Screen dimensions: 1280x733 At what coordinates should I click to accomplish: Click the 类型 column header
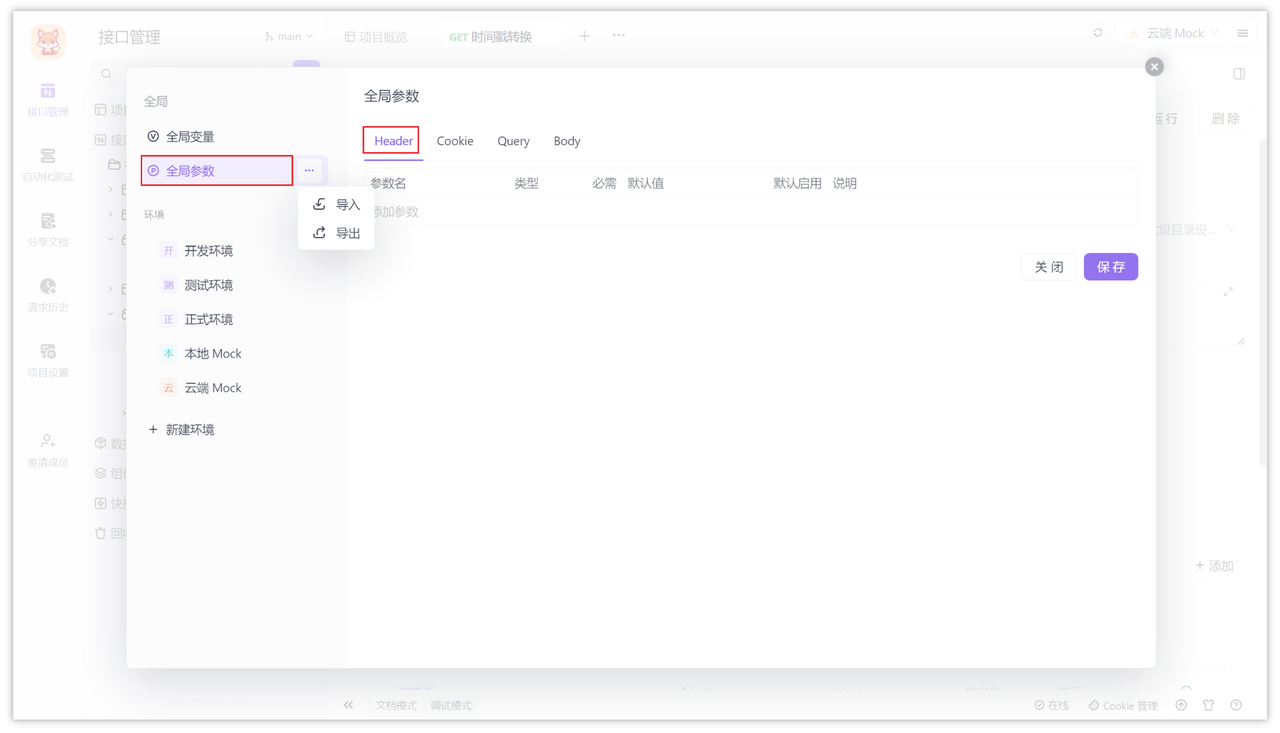(526, 184)
